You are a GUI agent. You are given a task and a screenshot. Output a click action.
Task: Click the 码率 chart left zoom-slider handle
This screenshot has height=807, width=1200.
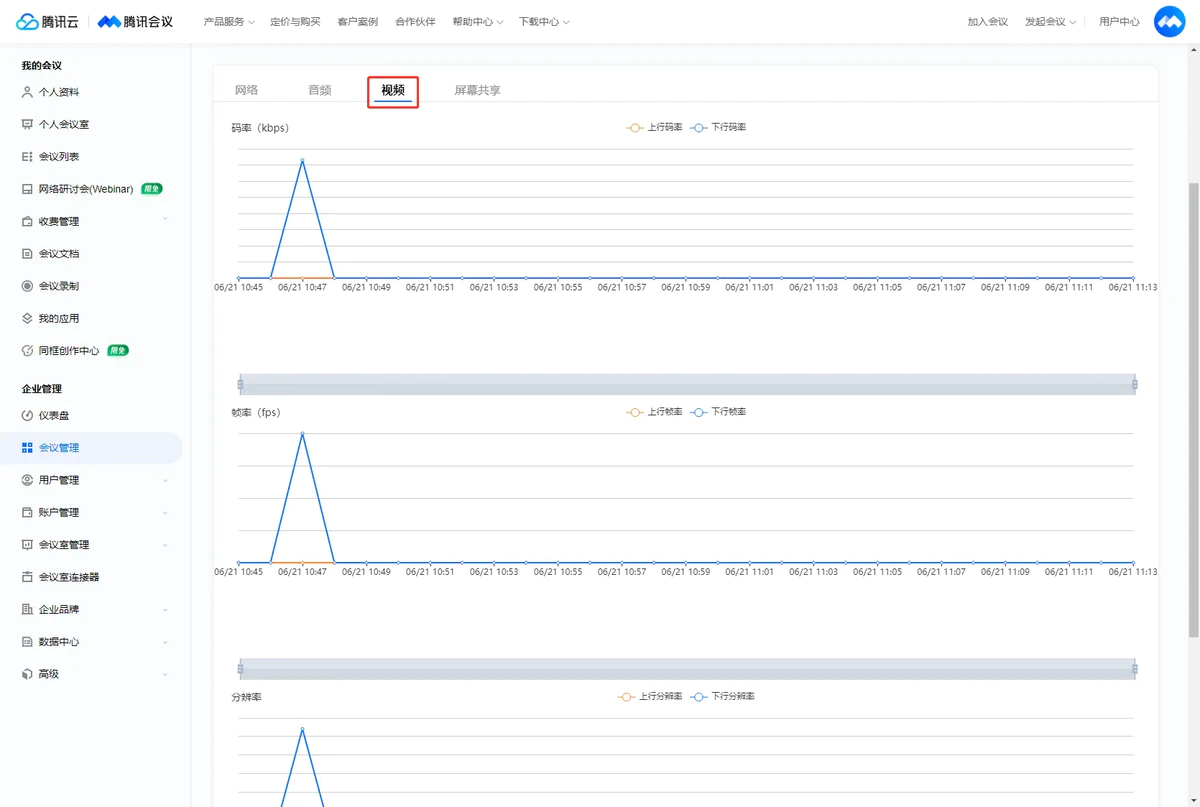coord(240,384)
